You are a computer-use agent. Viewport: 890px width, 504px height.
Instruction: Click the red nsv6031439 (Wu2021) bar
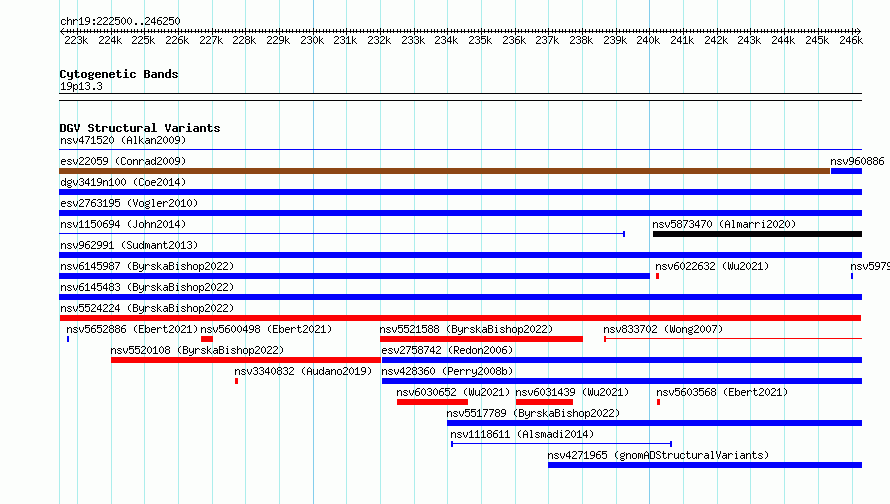tap(544, 402)
